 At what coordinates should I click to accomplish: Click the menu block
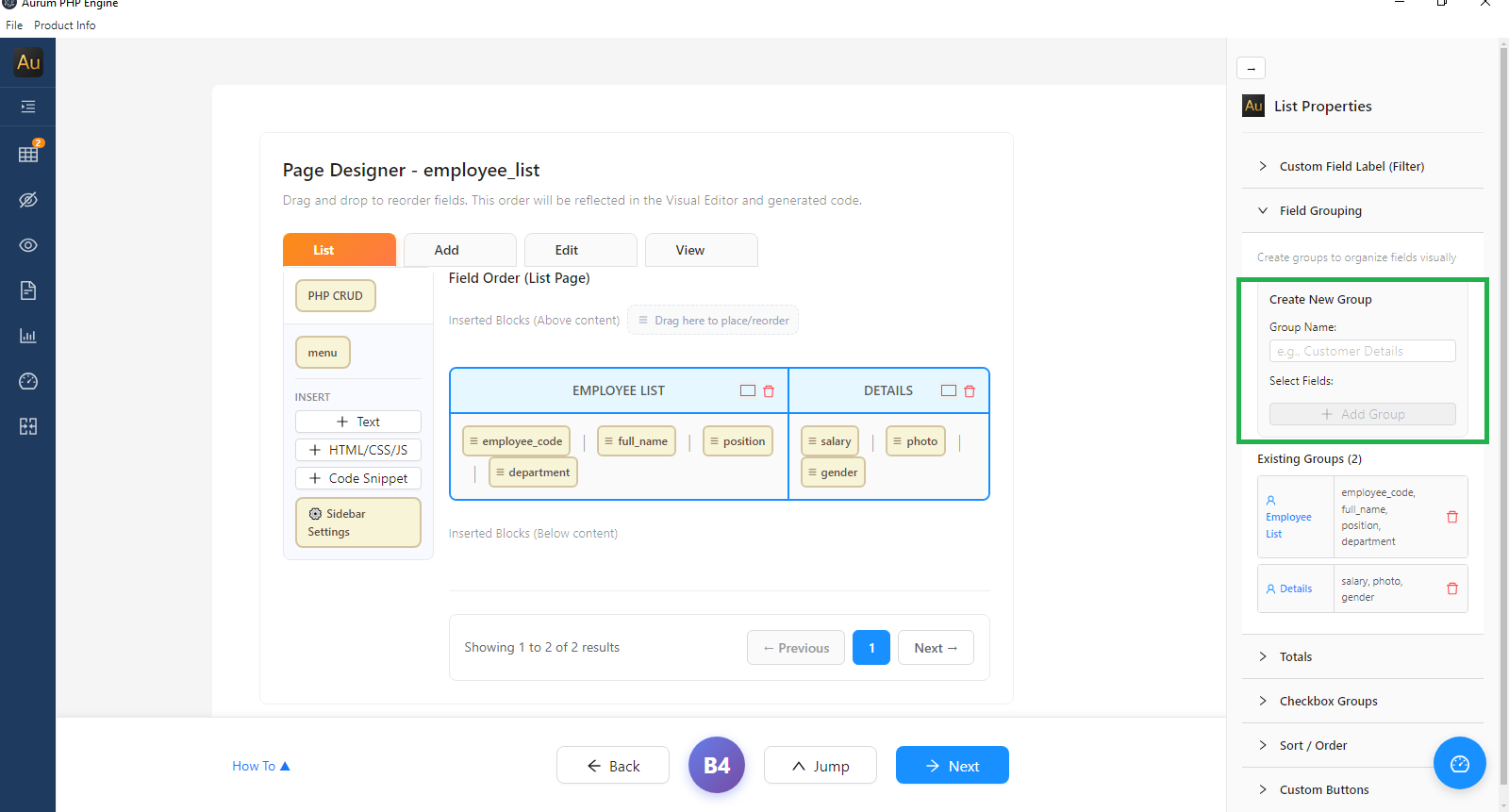tap(323, 353)
